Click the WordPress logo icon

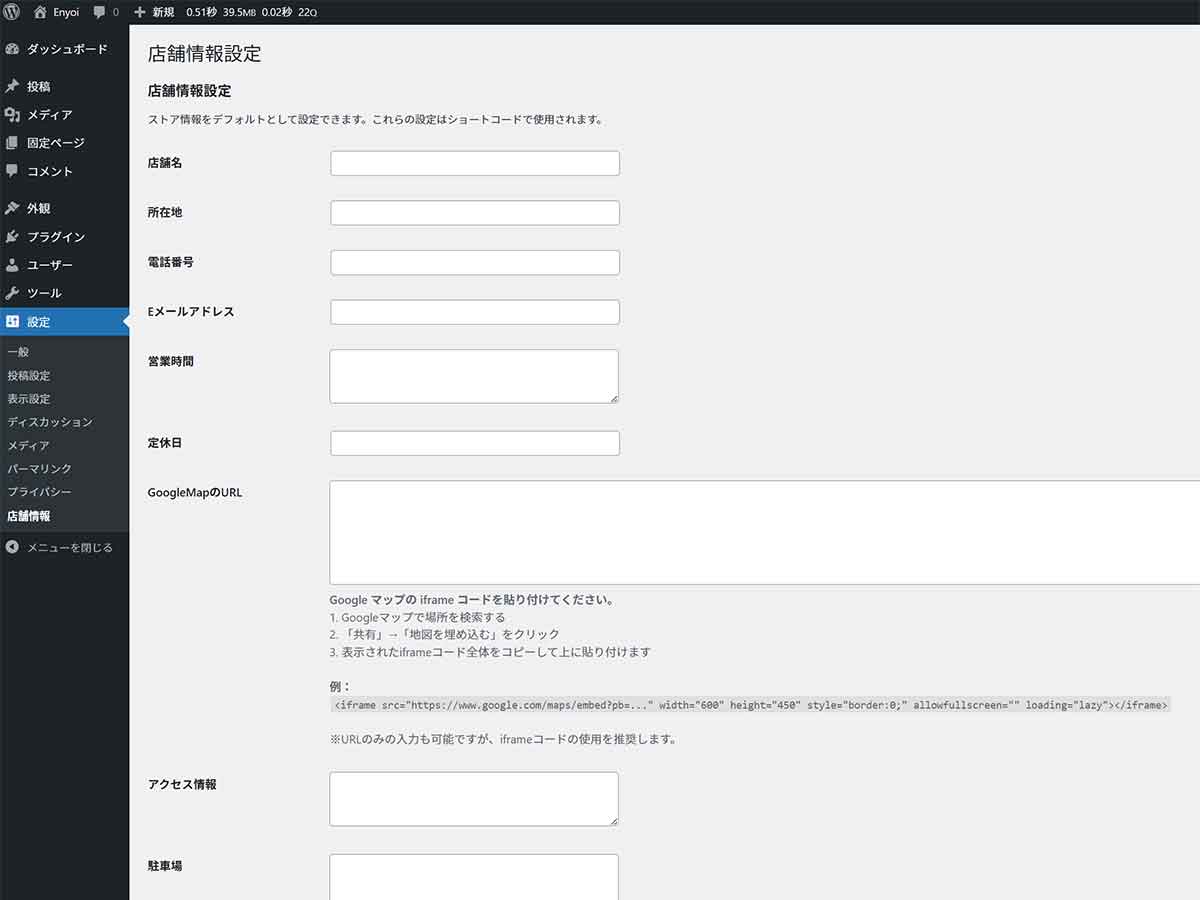pos(12,12)
